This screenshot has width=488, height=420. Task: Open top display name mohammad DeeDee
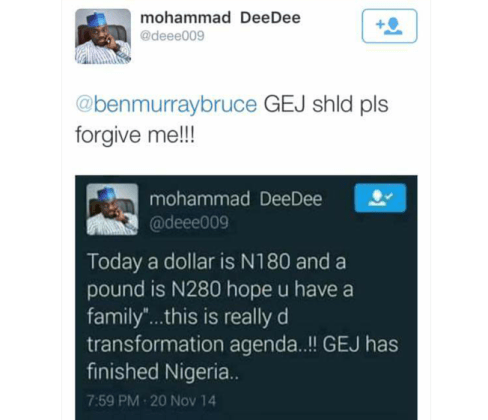(x=220, y=18)
